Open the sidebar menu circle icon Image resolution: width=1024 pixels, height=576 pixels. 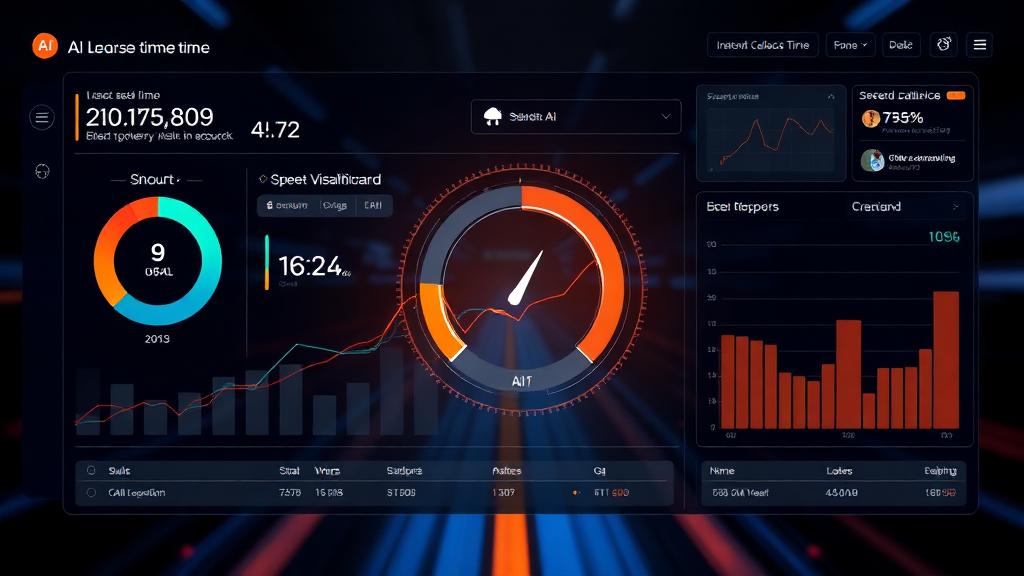tap(42, 118)
